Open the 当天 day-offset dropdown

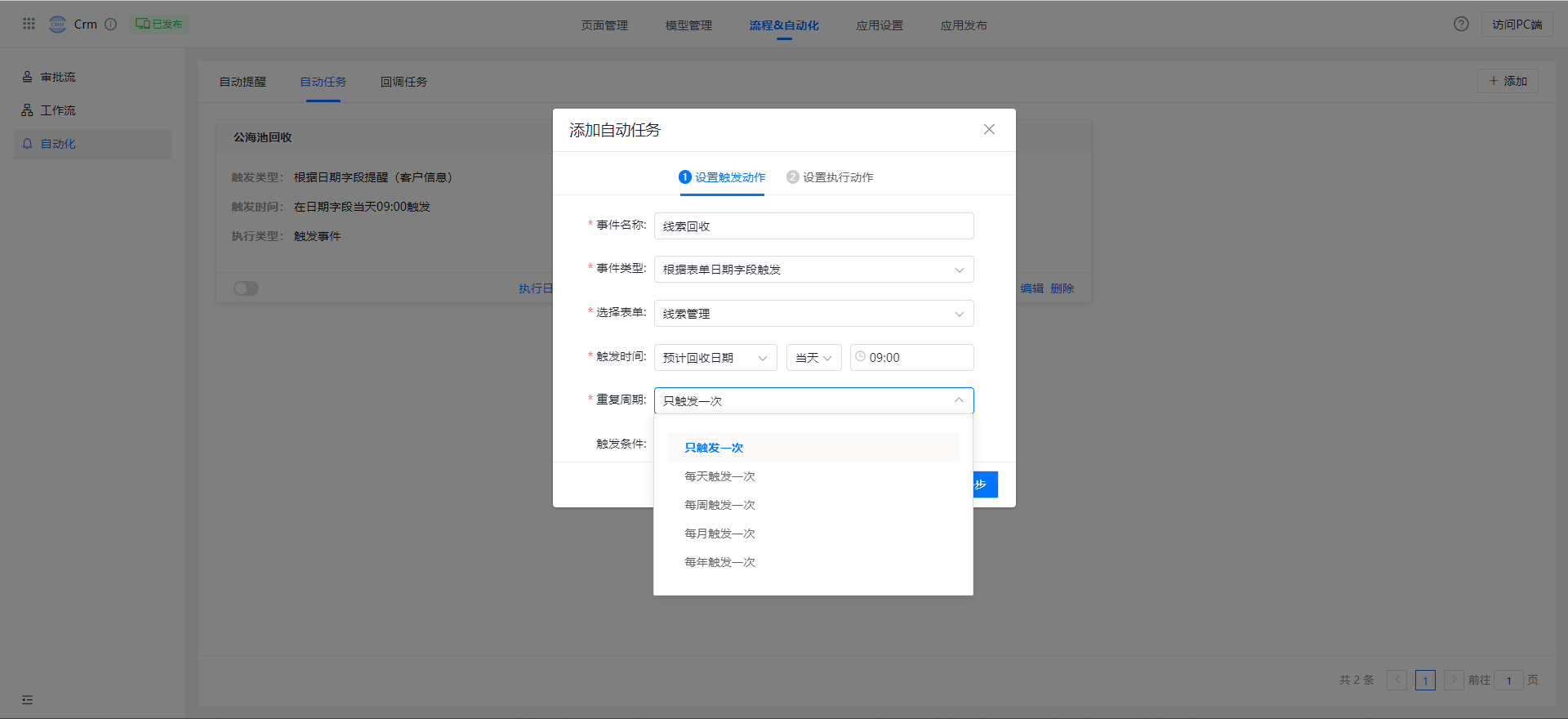813,358
